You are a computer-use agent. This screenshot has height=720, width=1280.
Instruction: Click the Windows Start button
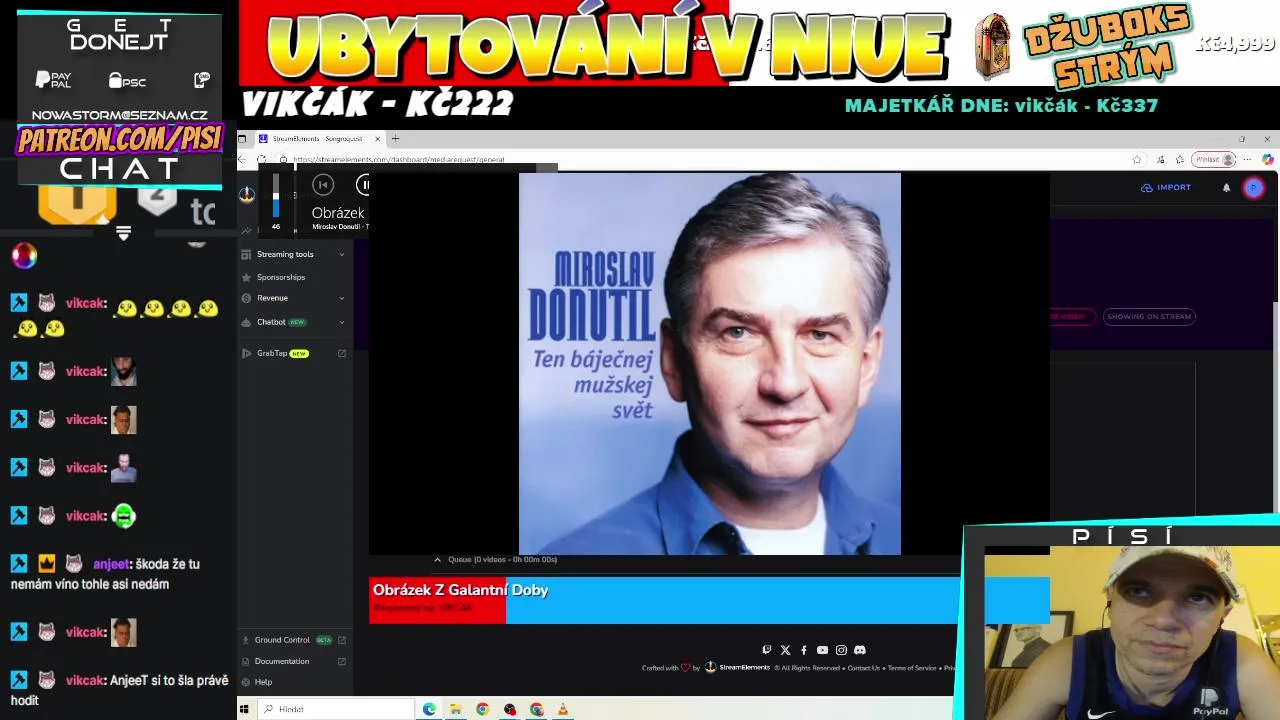tap(244, 709)
